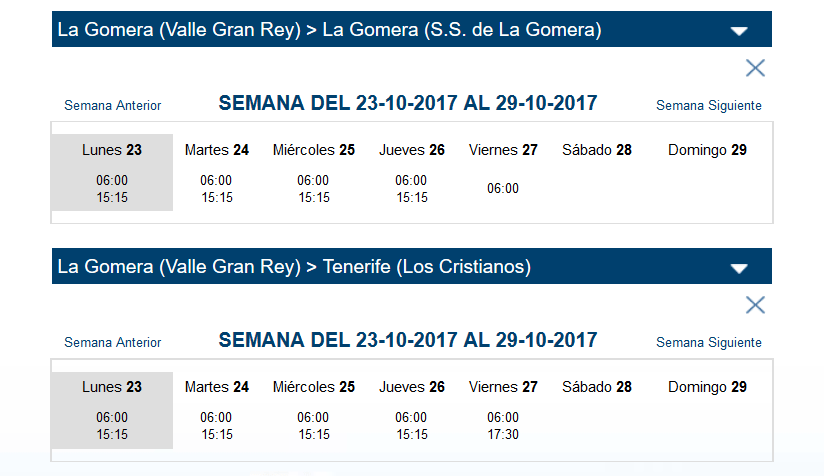Select Lunes 23 in the first schedule
Viewport: 824px width, 476px height.
[x=112, y=150]
